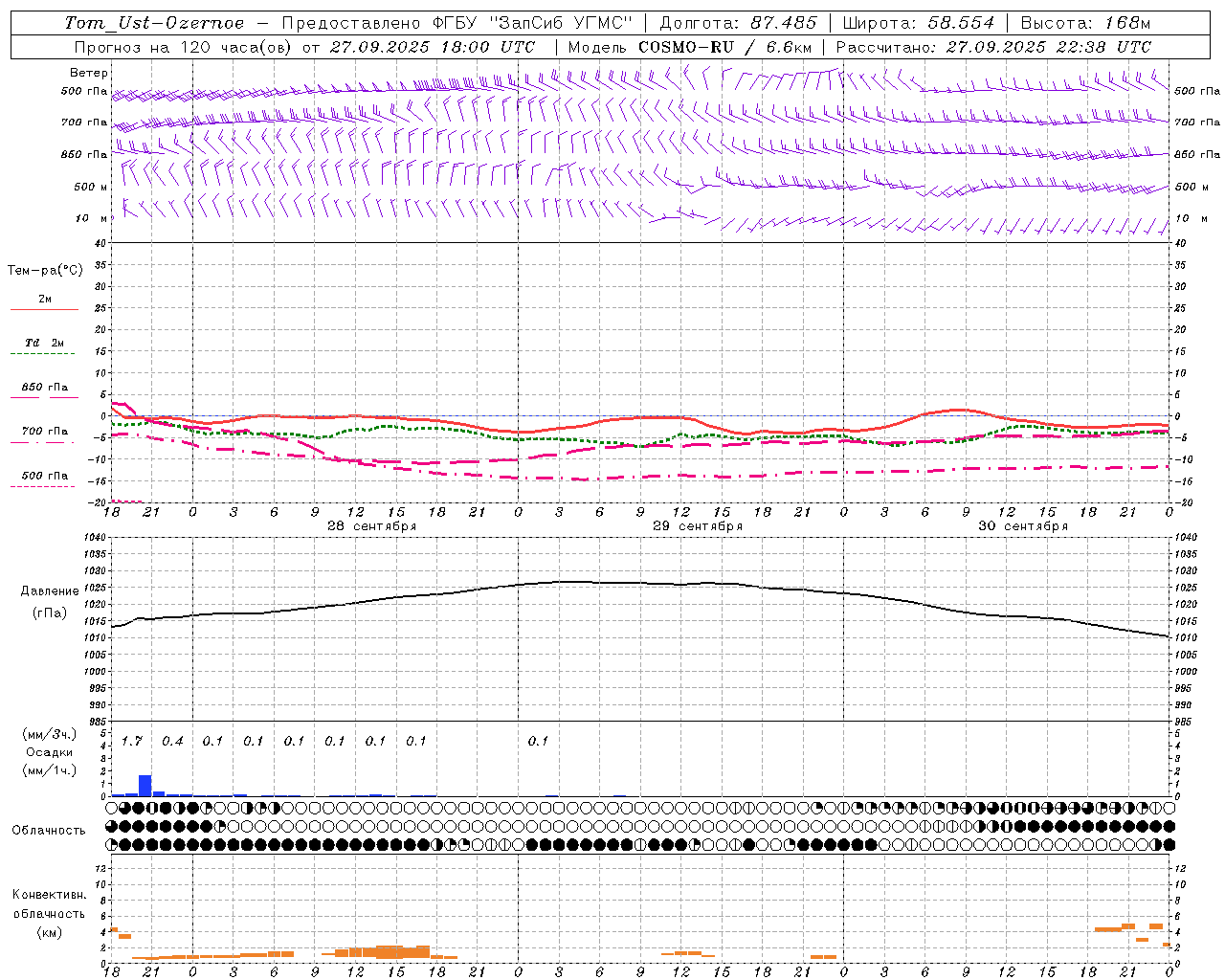Viewport: 1225px width, 980px height.
Task: Click the Давление pressure axis label
Action: tap(47, 591)
